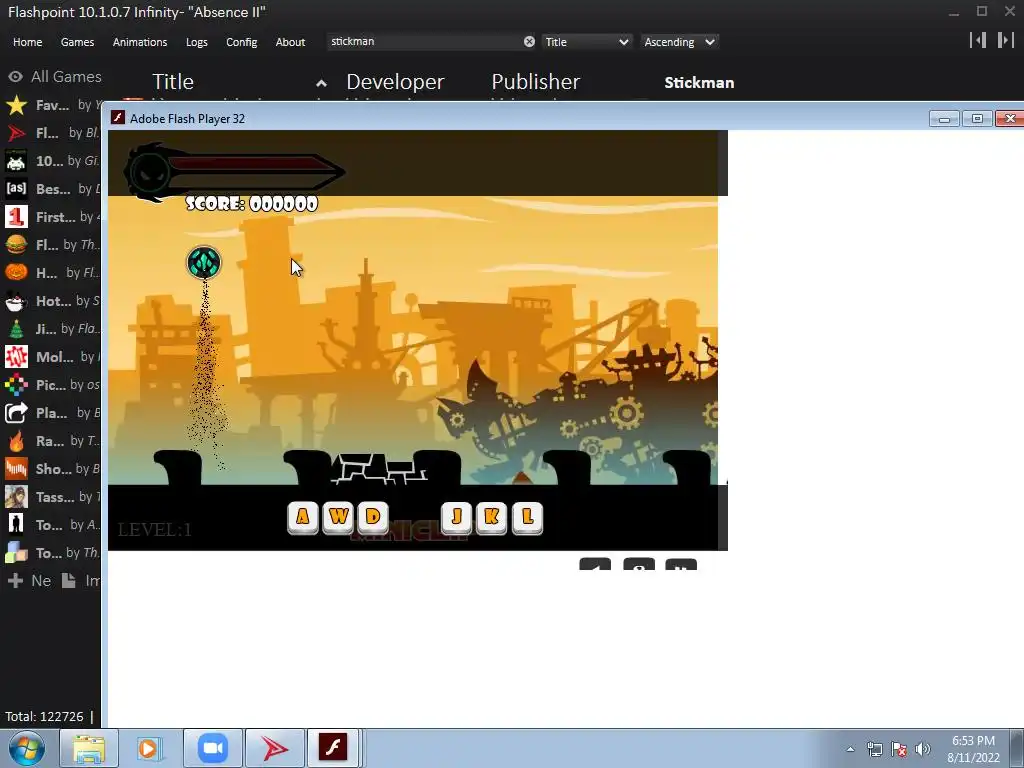Open the Ascending sort order dropdown

(x=679, y=42)
